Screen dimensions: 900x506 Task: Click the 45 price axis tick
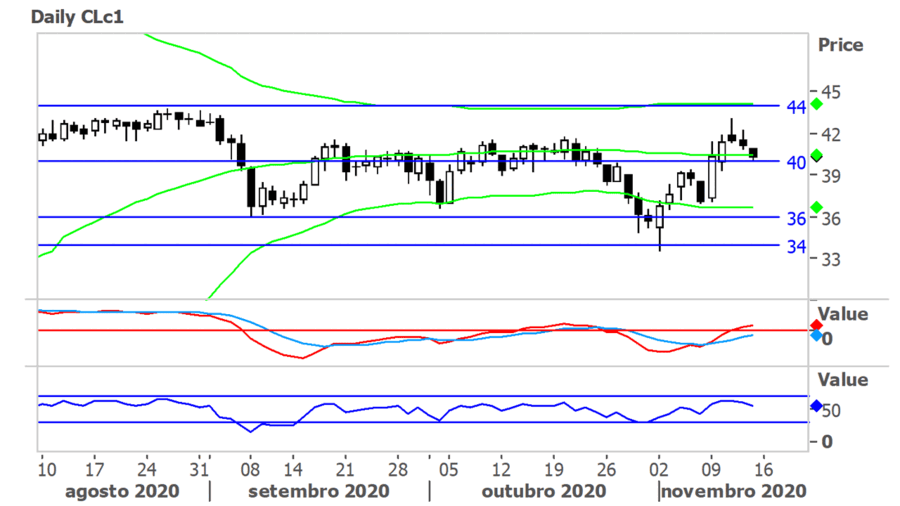tap(831, 92)
